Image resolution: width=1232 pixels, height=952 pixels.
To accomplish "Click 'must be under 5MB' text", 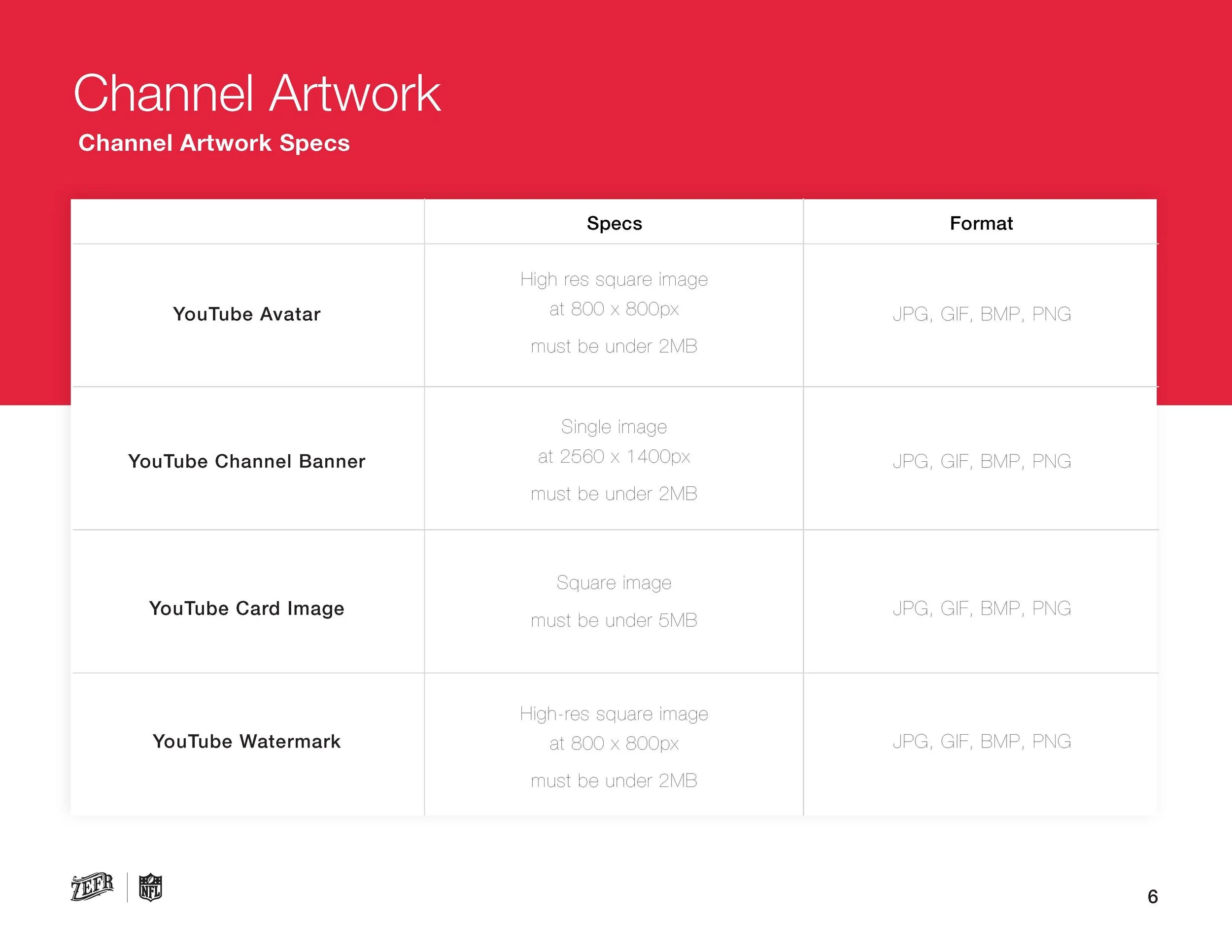I will tap(615, 620).
